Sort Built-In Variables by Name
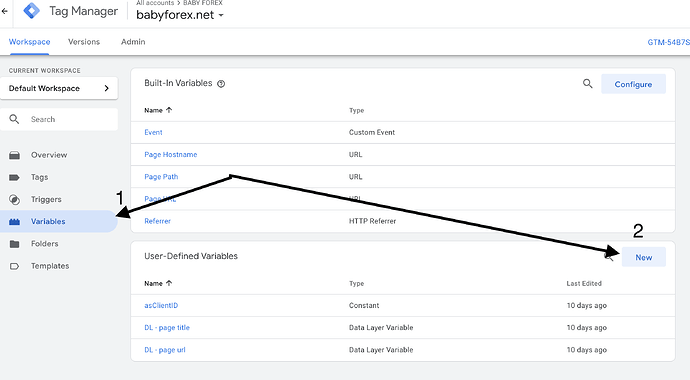Viewport: 690px width, 380px height. tap(158, 110)
